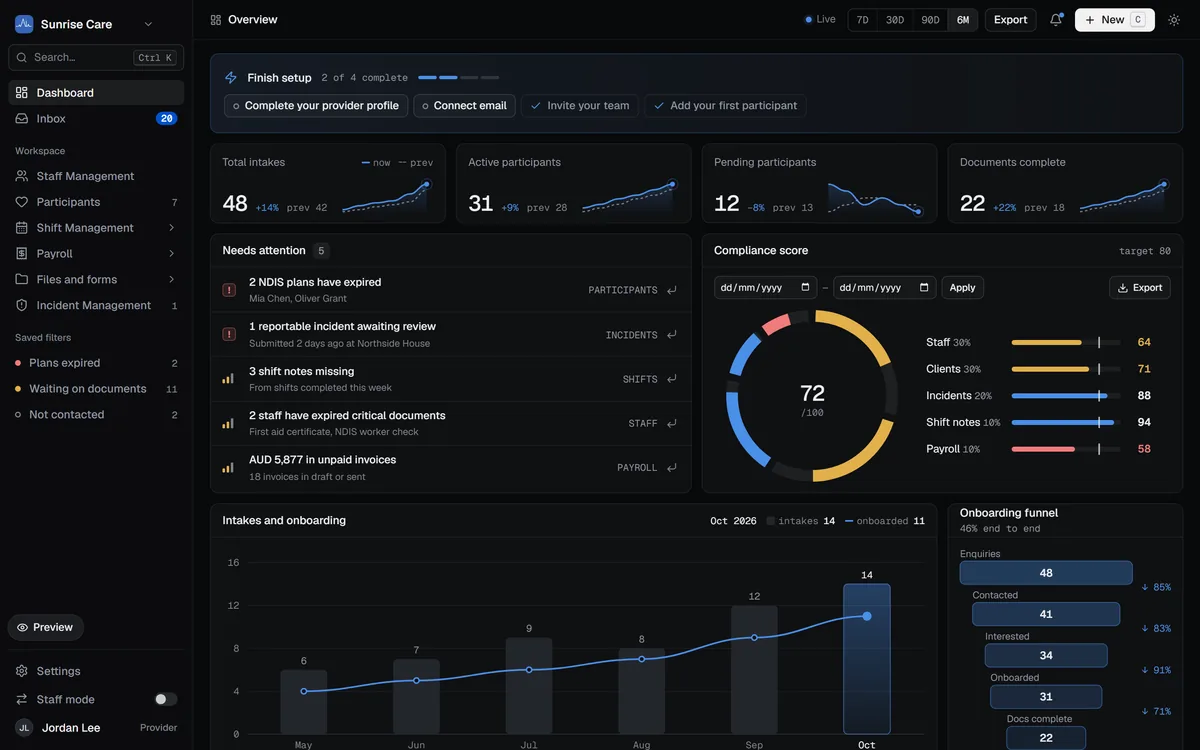
Task: Toggle the onboarded legend in the chart
Action: click(x=885, y=521)
